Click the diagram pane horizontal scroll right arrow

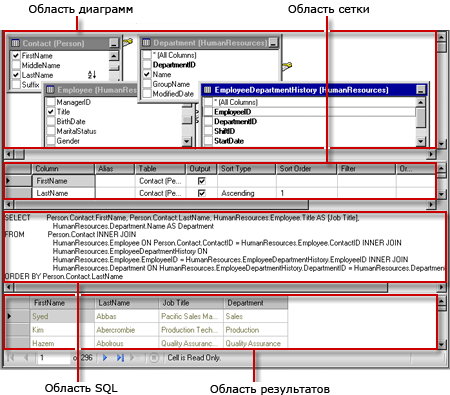tap(432, 154)
